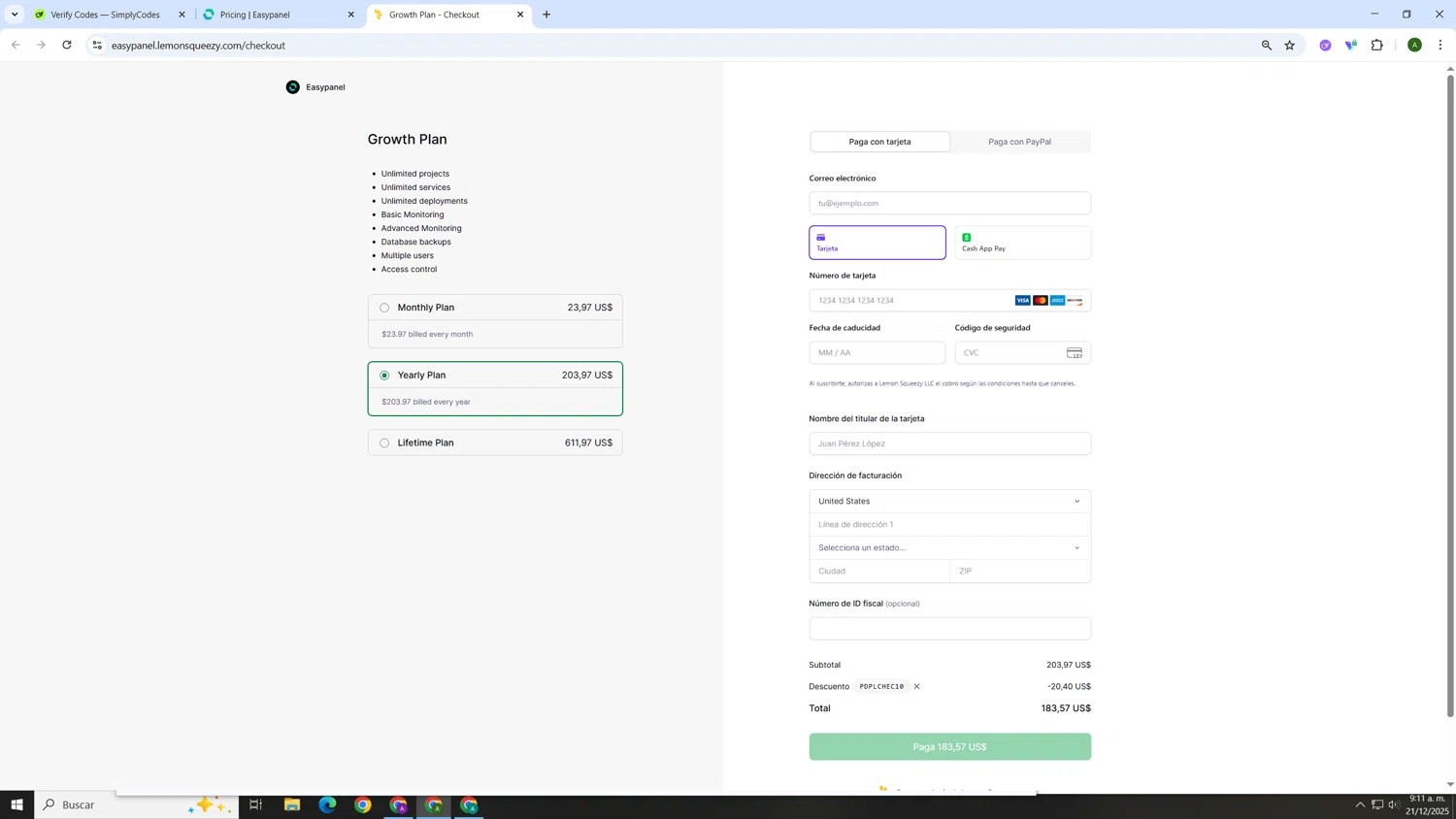The height and width of the screenshot is (819, 1456).
Task: Click the Windows Buscar search box
Action: click(x=136, y=804)
